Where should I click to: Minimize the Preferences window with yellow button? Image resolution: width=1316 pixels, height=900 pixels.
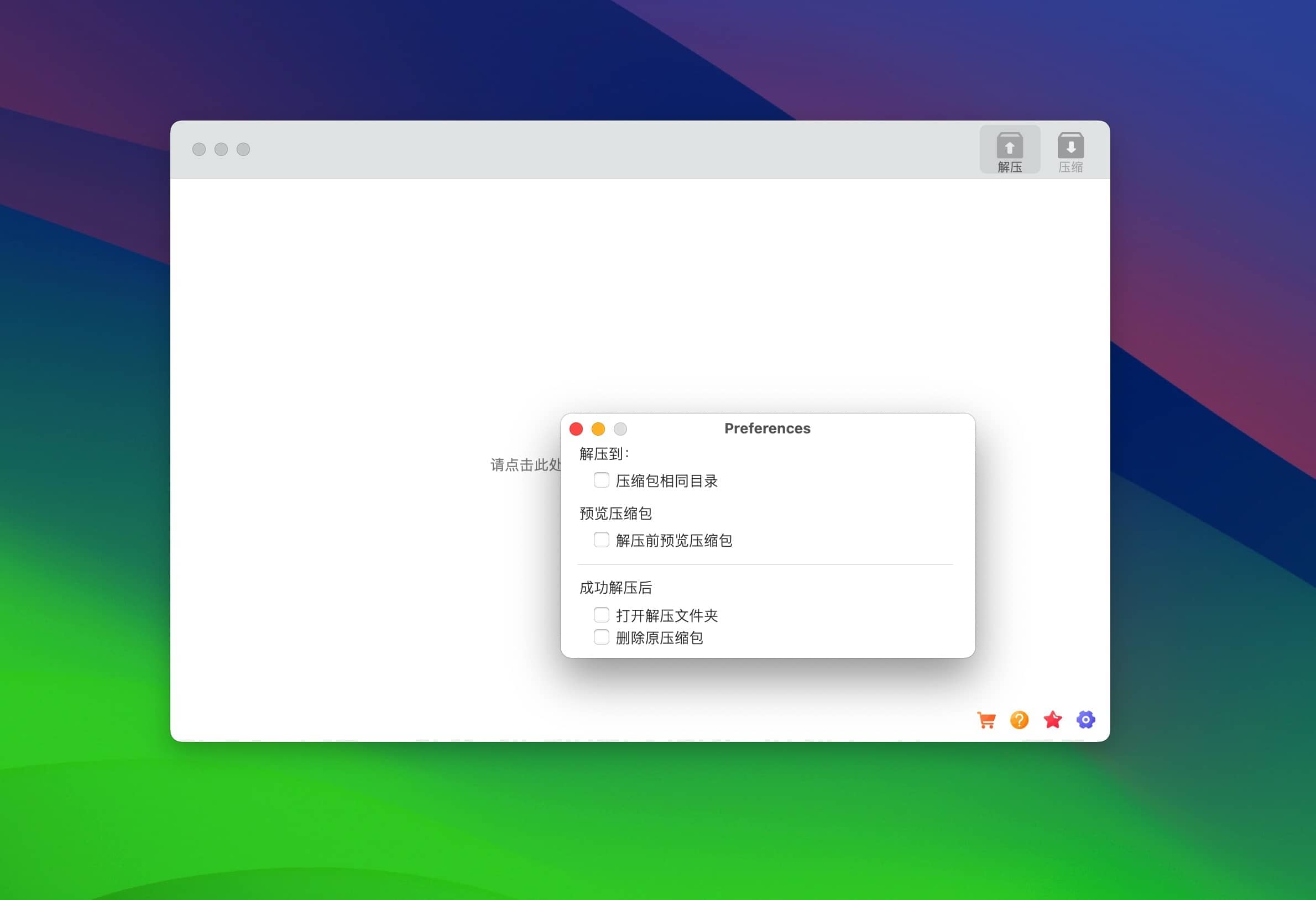point(598,429)
